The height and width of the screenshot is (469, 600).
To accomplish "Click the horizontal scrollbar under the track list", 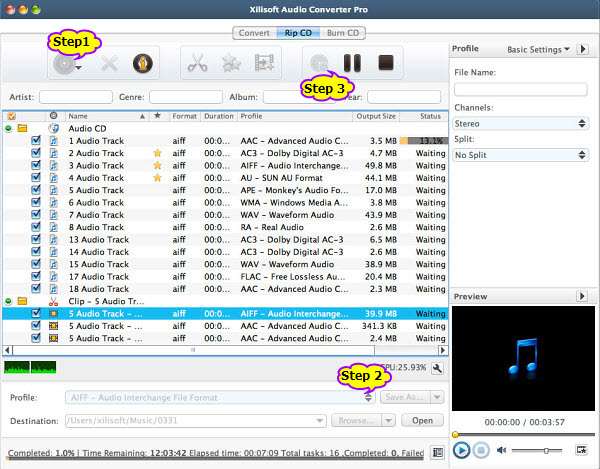I will pos(193,350).
